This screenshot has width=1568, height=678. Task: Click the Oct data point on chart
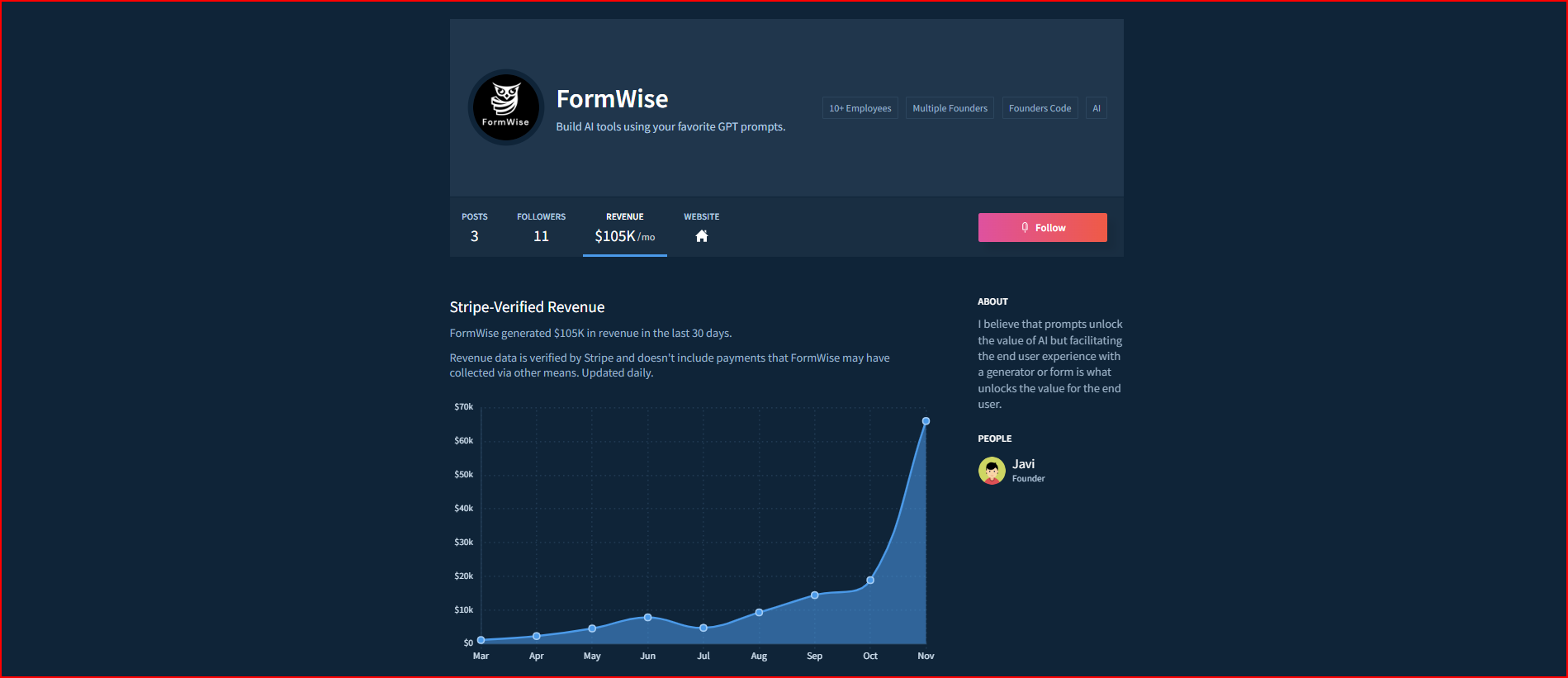[870, 581]
